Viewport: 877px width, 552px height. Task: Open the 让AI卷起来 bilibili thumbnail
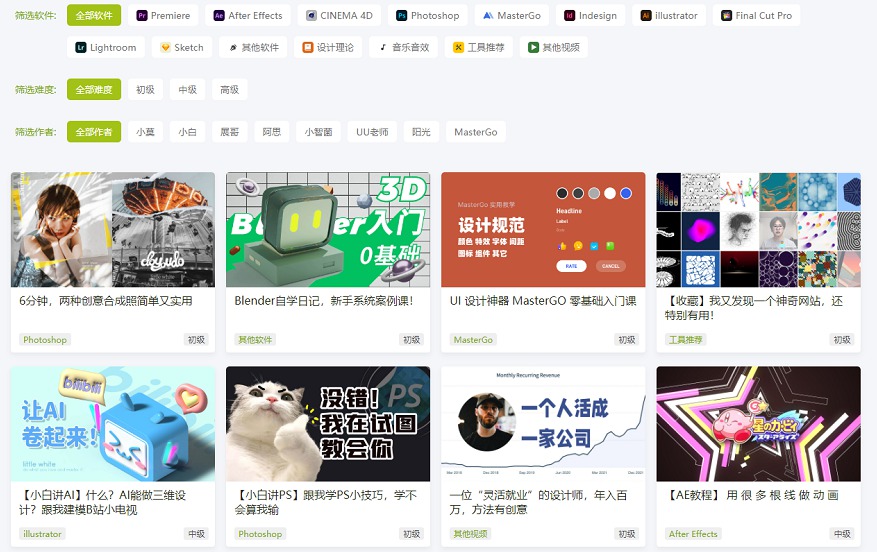point(113,424)
